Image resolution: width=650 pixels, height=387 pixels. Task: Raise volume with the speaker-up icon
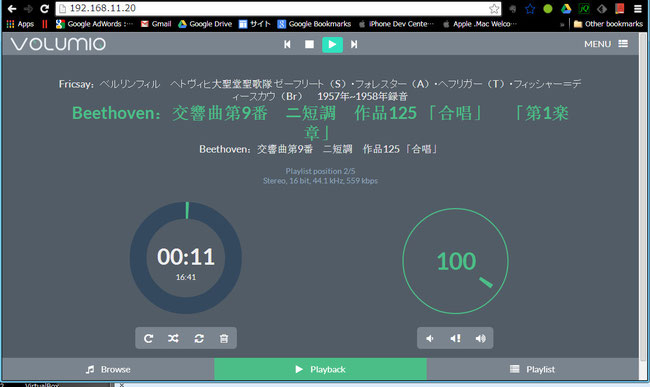pos(480,339)
